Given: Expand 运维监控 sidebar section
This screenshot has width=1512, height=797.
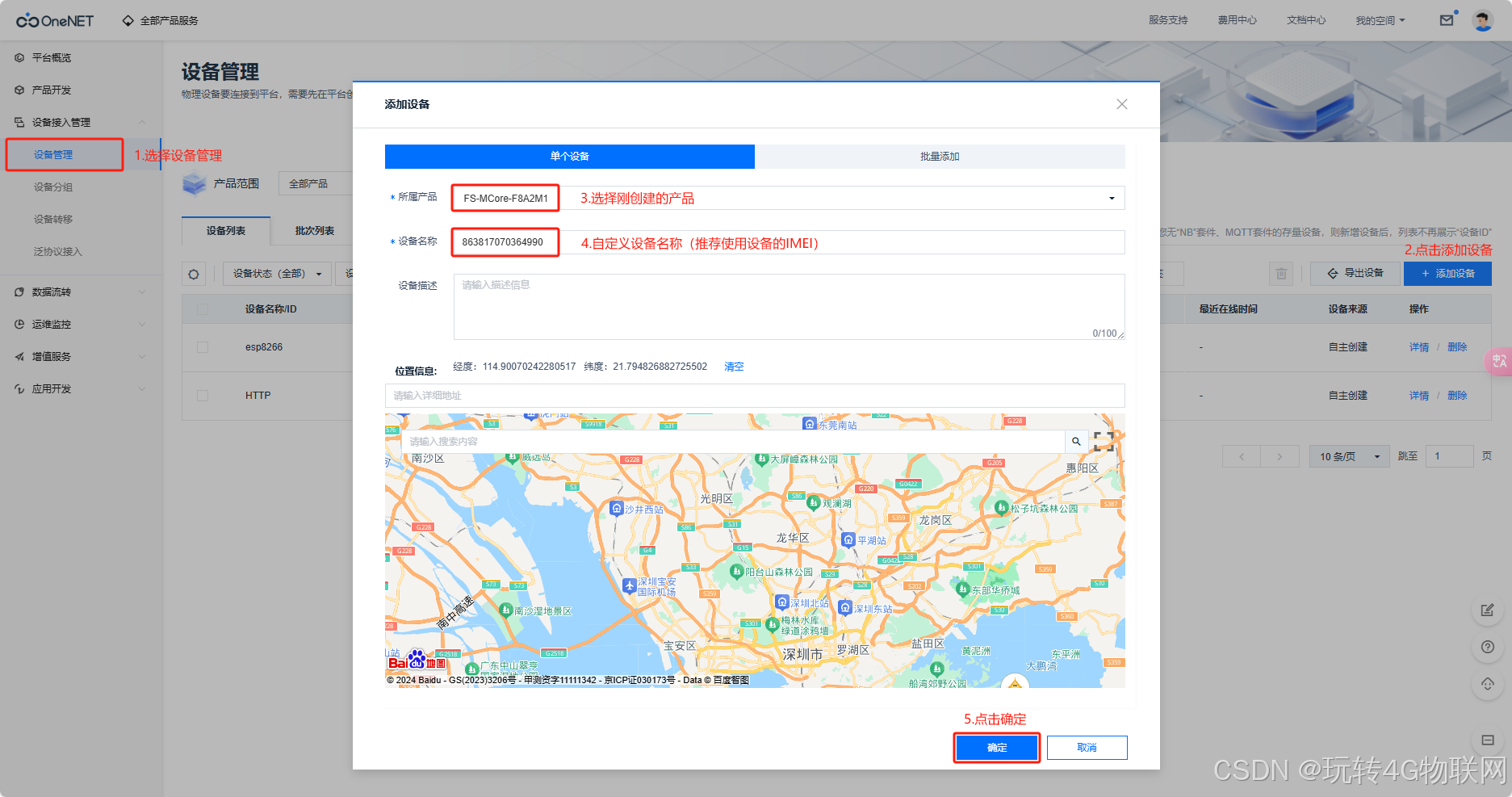Looking at the screenshot, I should (142, 325).
